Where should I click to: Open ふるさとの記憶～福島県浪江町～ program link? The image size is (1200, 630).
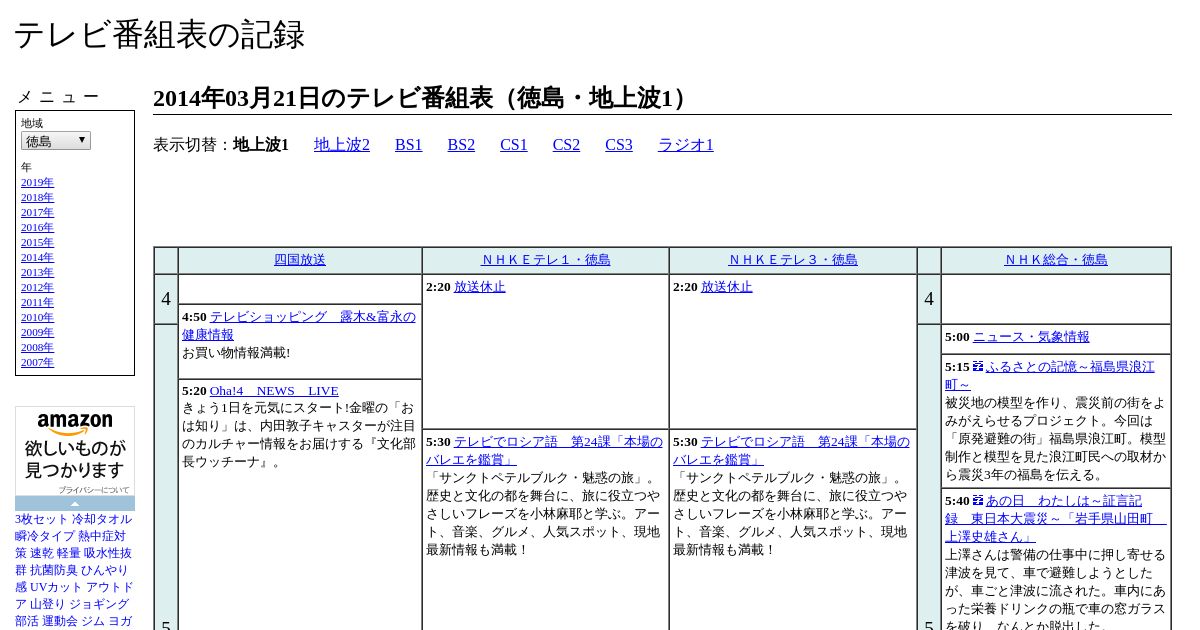tap(1050, 376)
